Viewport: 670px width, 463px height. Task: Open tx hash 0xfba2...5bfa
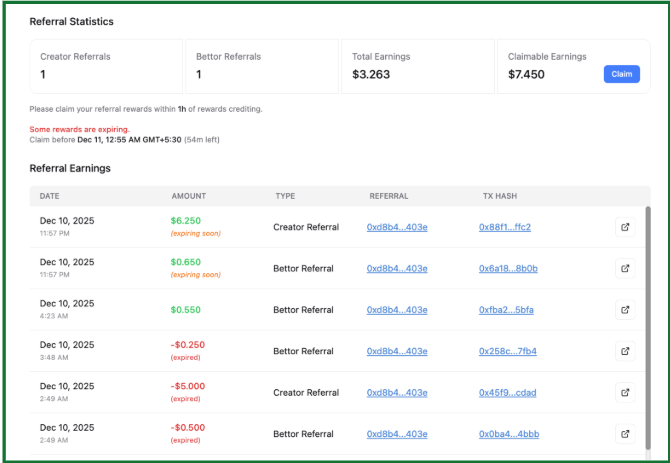click(x=506, y=310)
